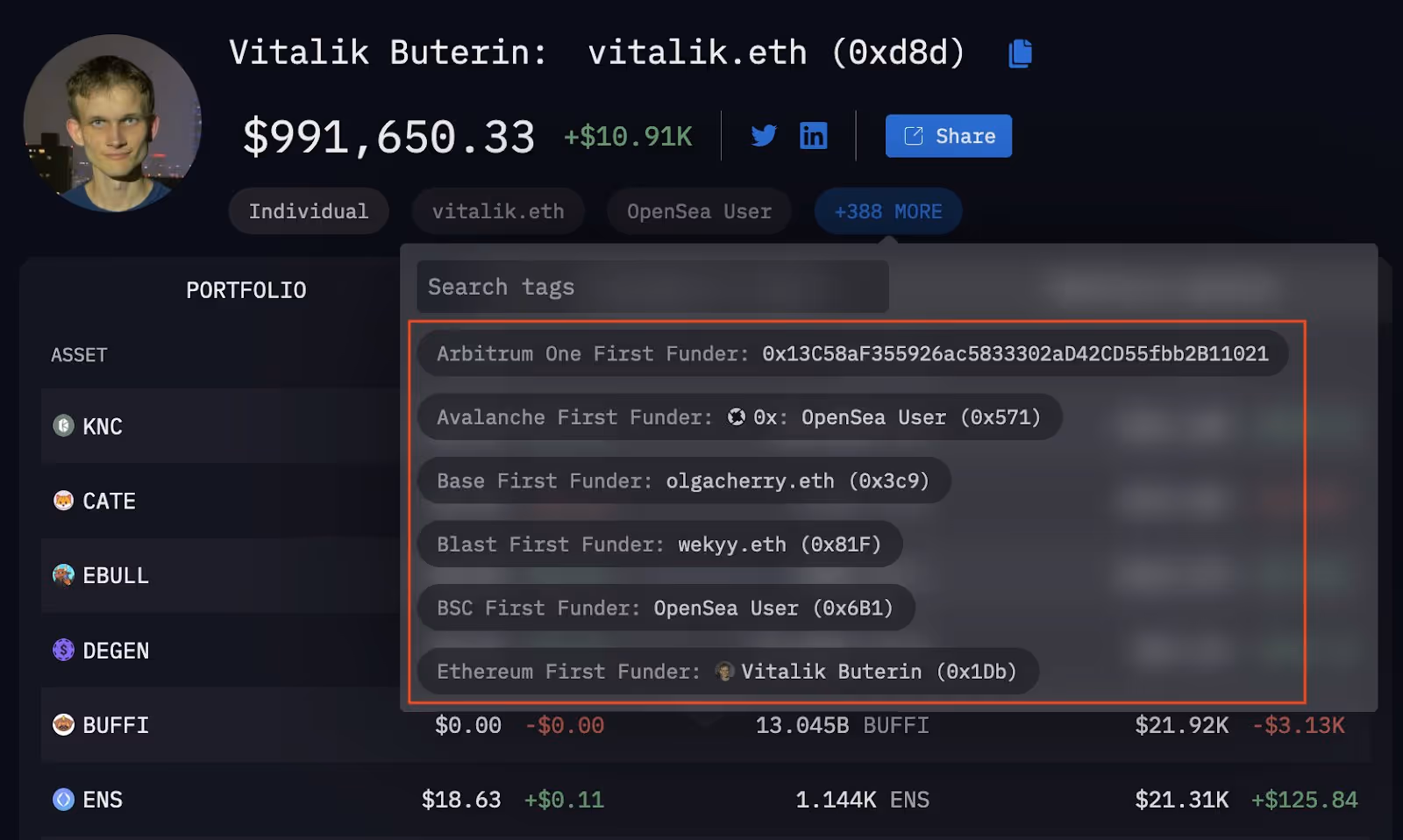Click the Share button

coord(949,136)
